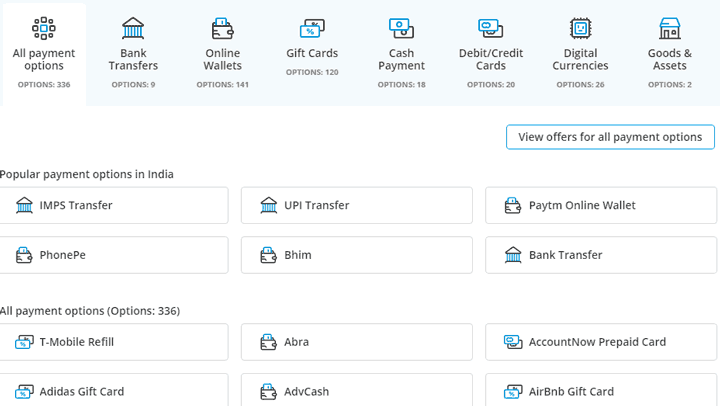Select the Cash Payment icon
The image size is (720, 406).
click(x=401, y=28)
